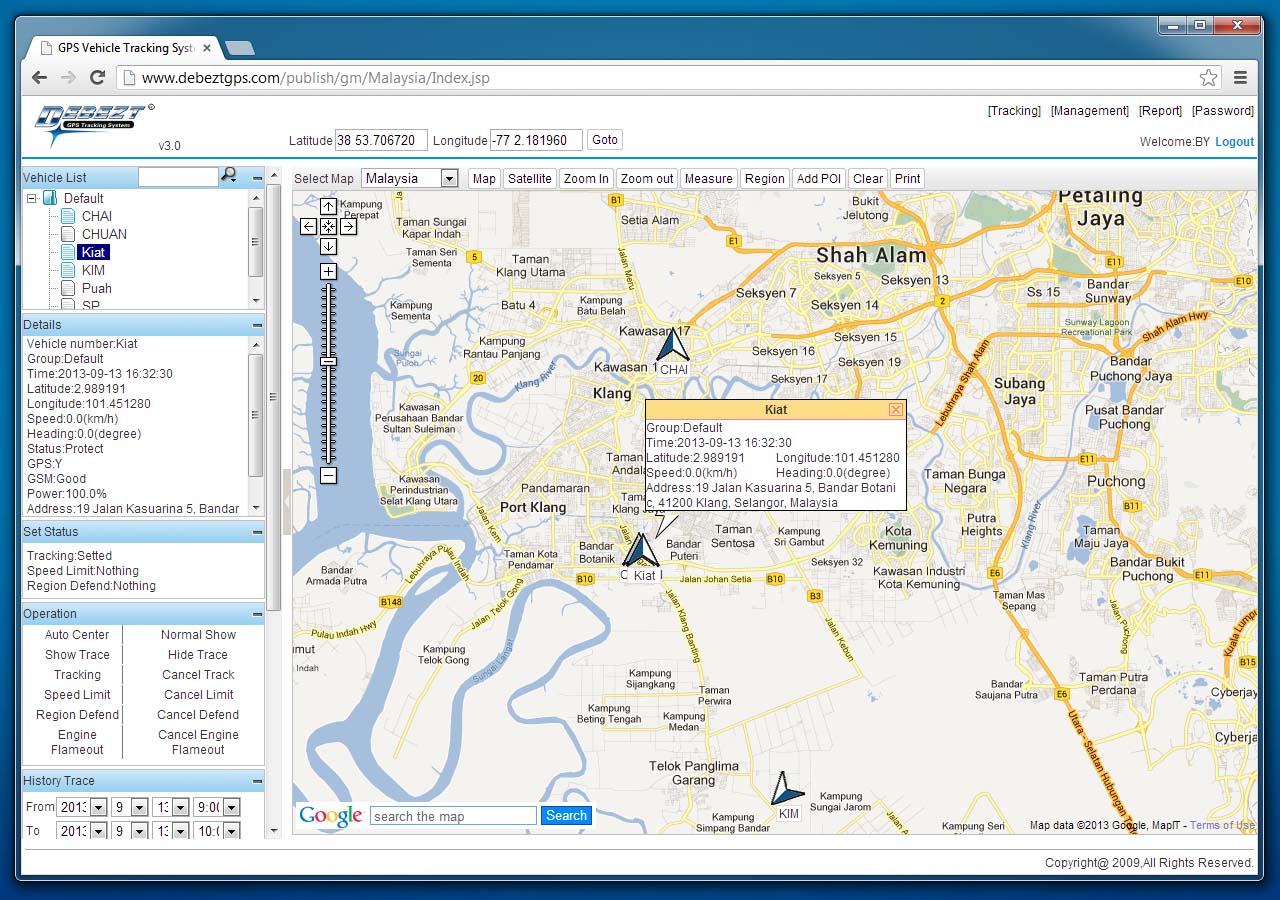Click the Show Trace operation
1280x900 pixels.
(77, 655)
